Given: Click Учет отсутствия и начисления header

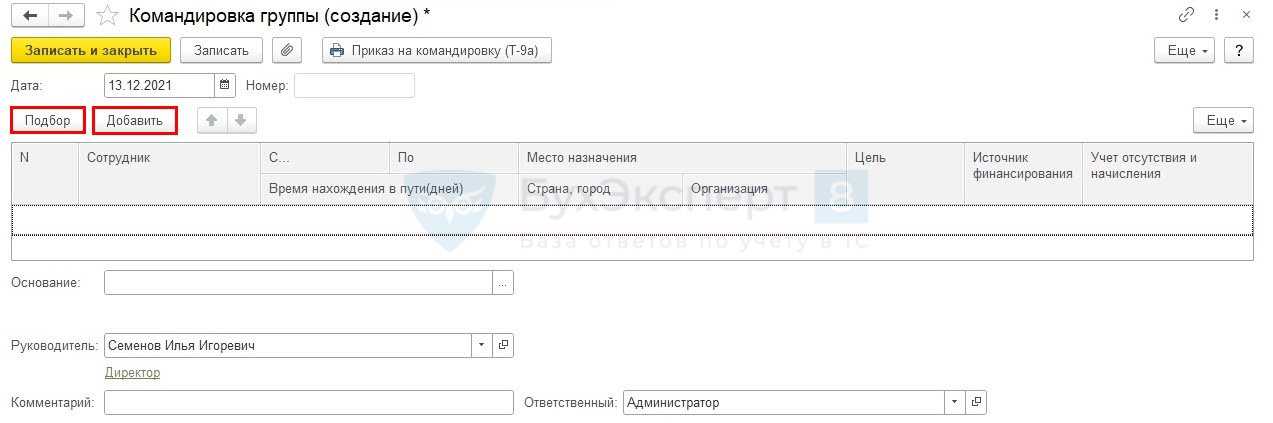Looking at the screenshot, I should click(x=1168, y=173).
